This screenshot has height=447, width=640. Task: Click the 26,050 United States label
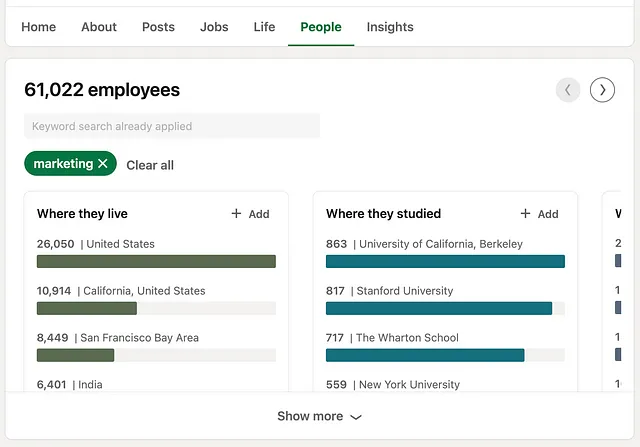click(96, 244)
